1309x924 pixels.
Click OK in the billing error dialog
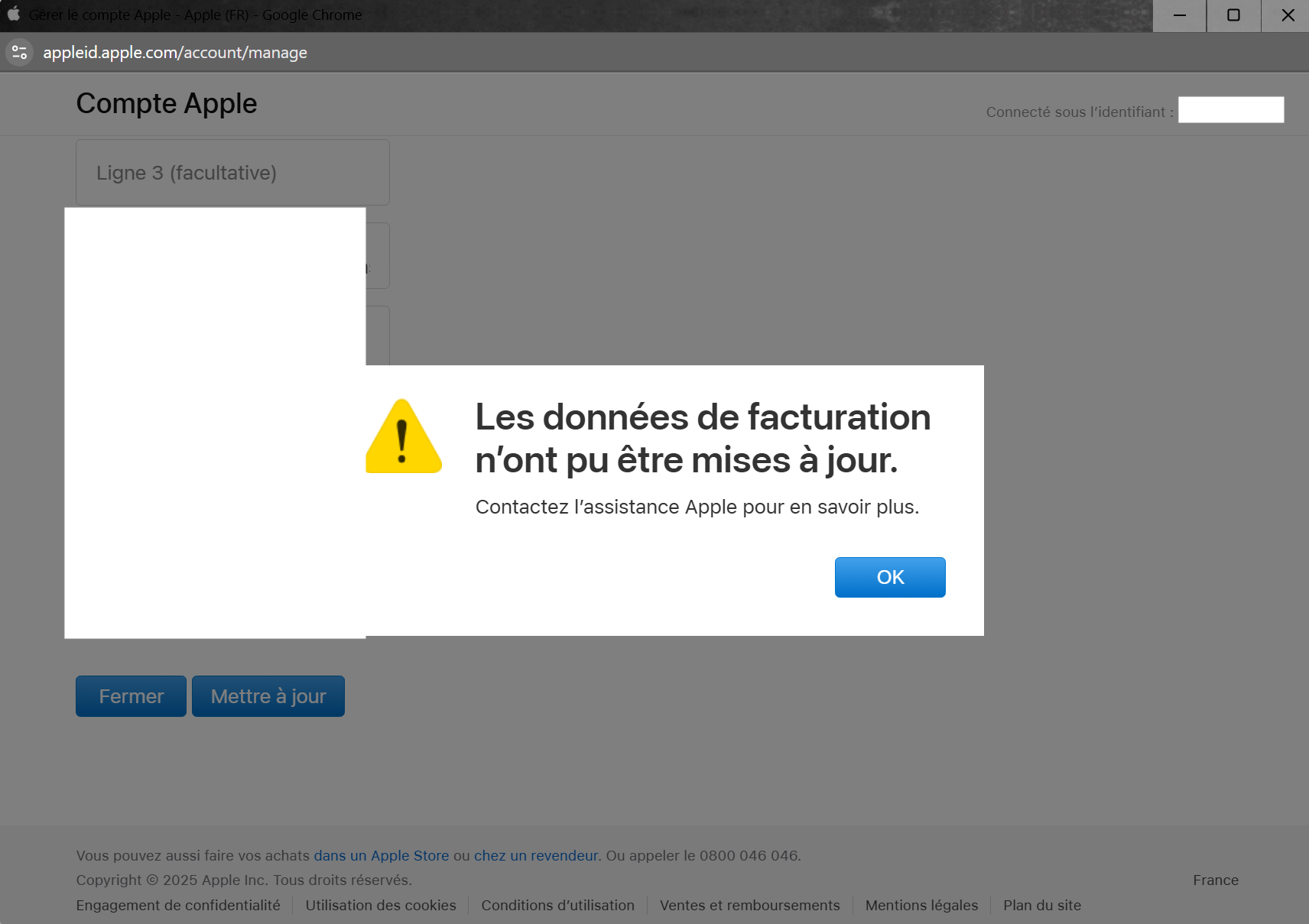click(x=890, y=577)
